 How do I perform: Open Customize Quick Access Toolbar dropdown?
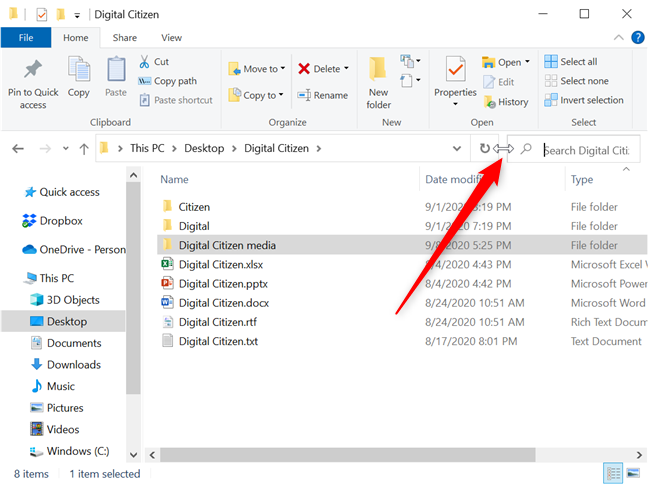(77, 16)
